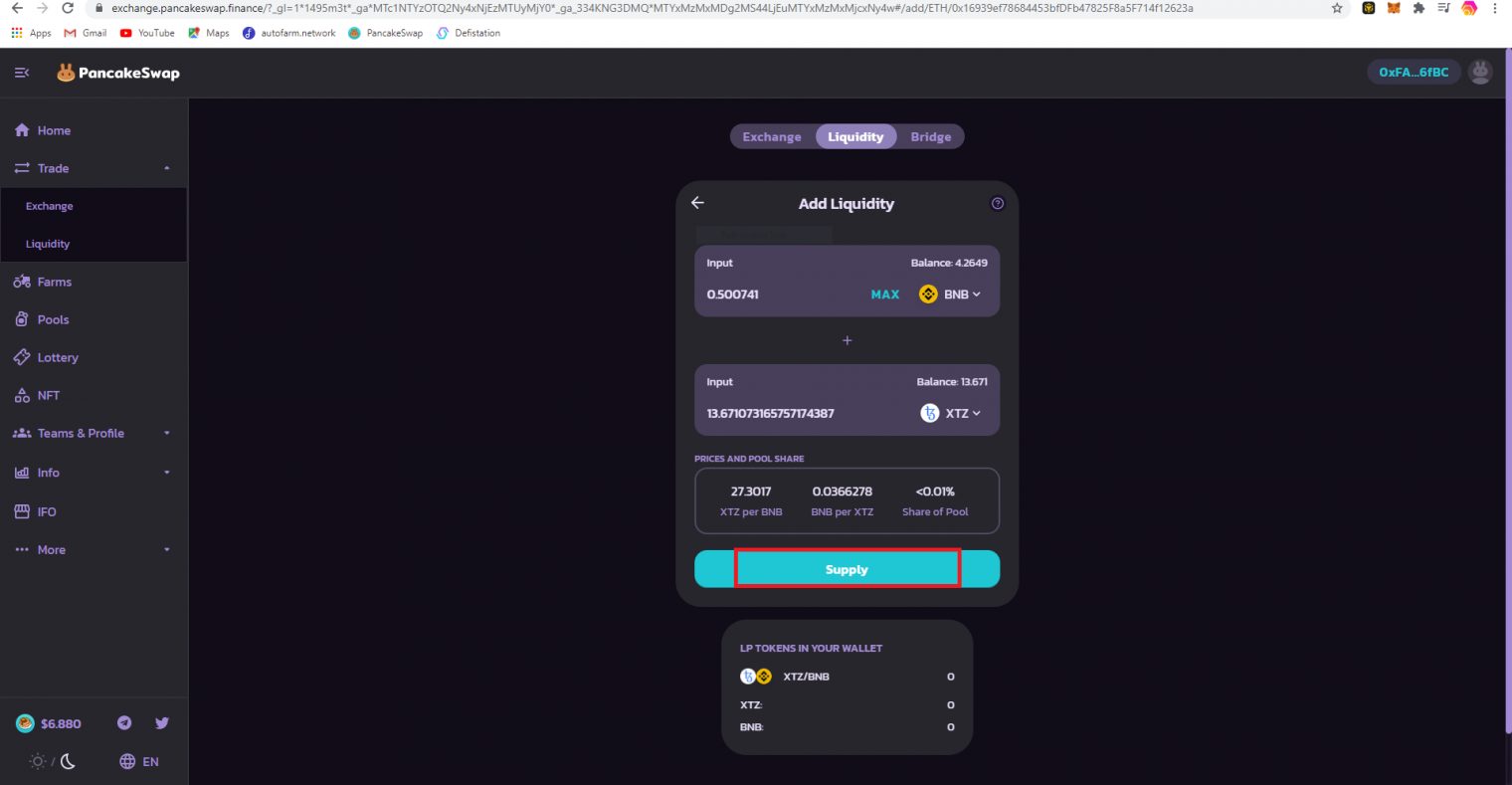Open the BNB token dropdown
The width and height of the screenshot is (1512, 785).
(x=951, y=294)
